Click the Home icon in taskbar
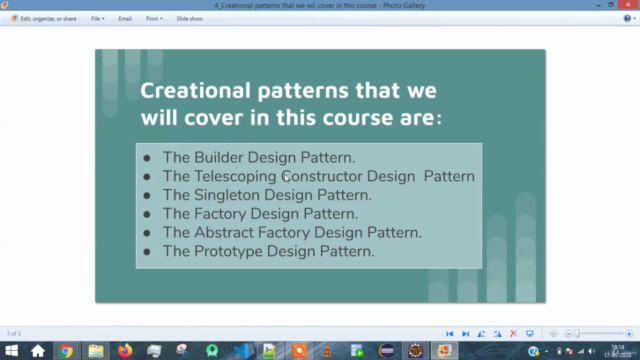 pos(38,351)
